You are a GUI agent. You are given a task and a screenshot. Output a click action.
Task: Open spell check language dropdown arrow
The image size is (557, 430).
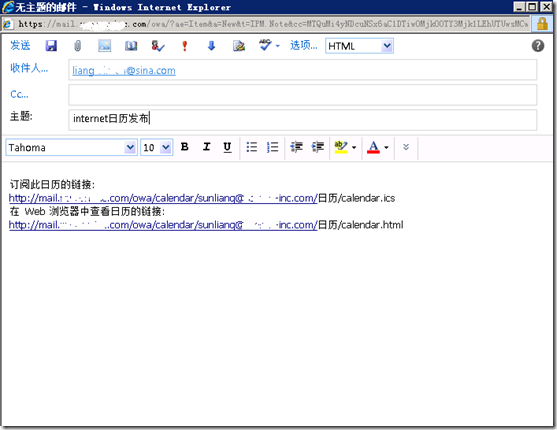(278, 46)
